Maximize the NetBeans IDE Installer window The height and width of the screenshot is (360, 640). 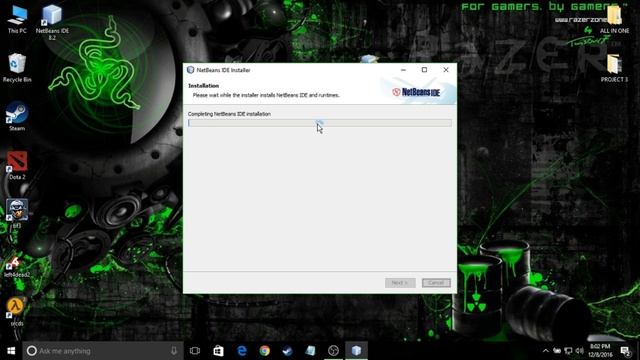click(424, 70)
